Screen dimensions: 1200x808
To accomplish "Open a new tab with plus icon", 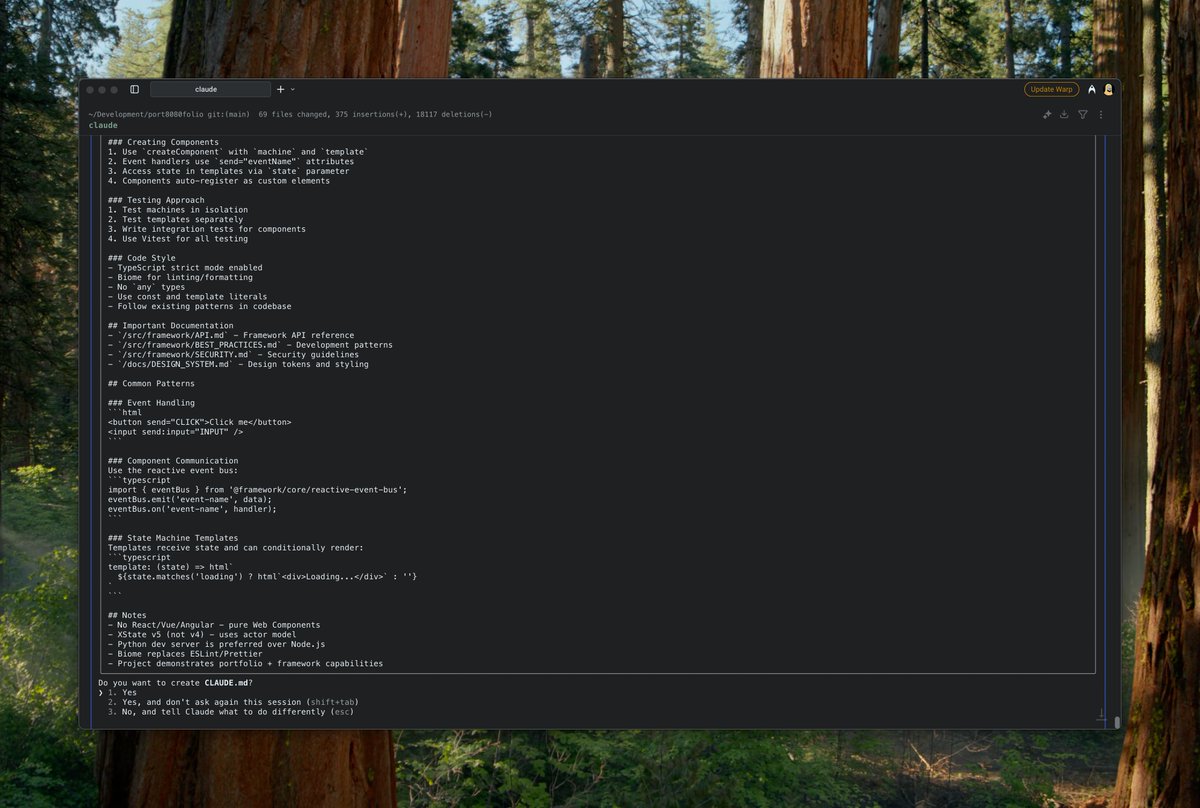I will [x=280, y=89].
